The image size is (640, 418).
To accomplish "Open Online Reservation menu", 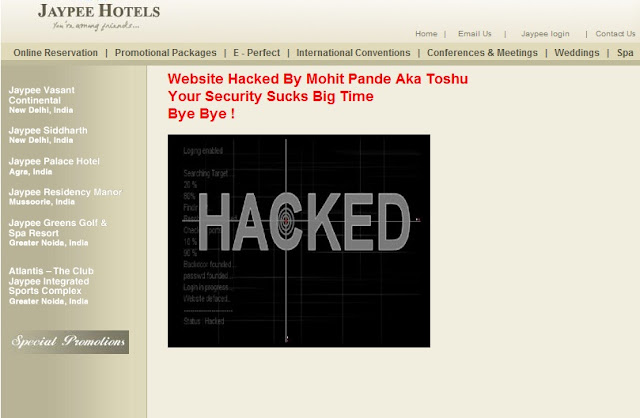I will tap(56, 53).
